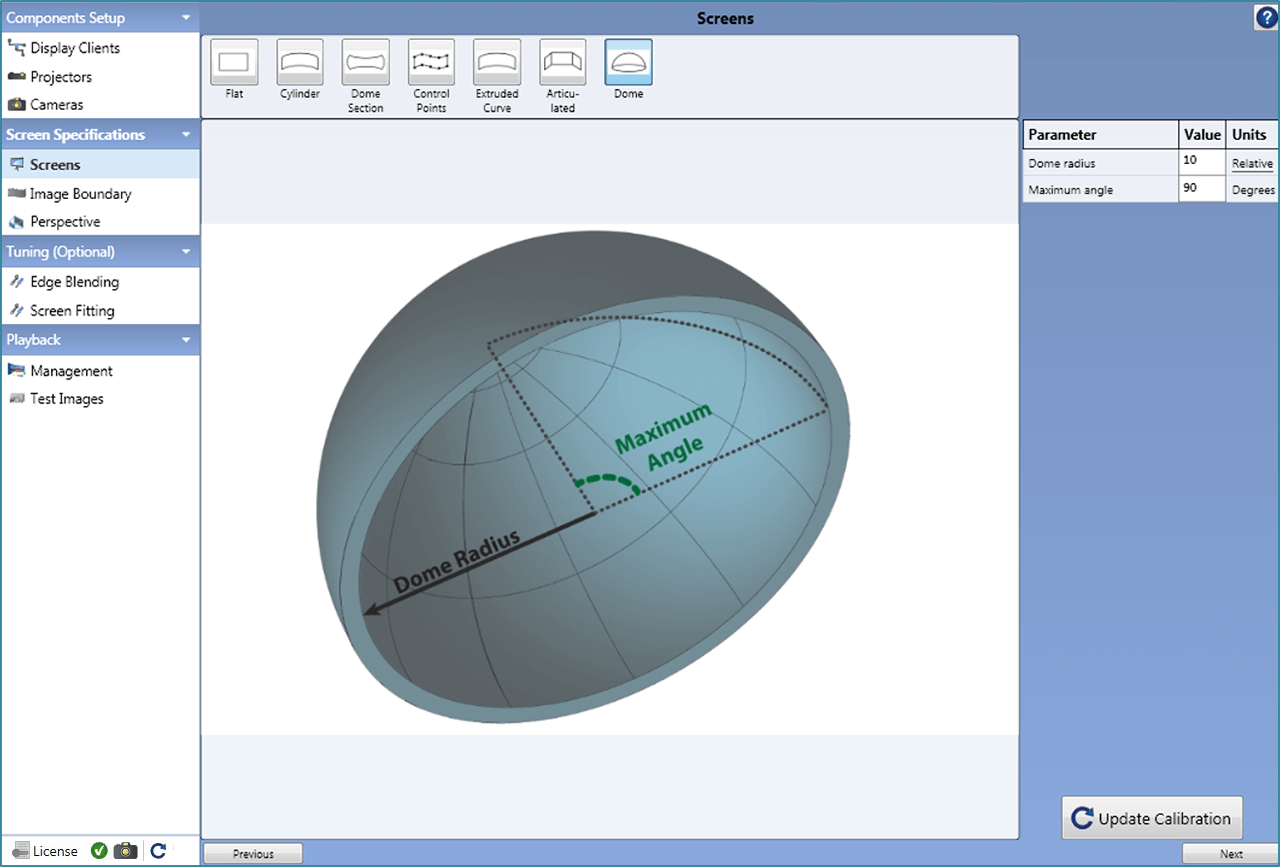Edit the Maximum angle value field
This screenshot has height=867, width=1280.
coord(1202,189)
